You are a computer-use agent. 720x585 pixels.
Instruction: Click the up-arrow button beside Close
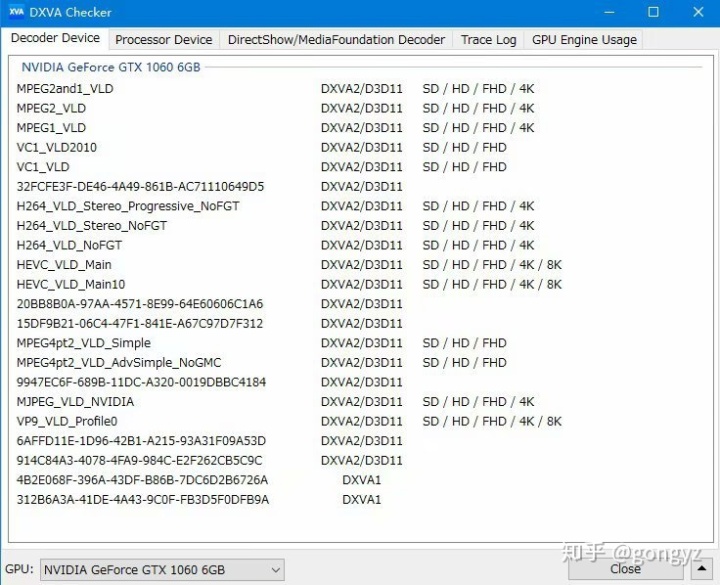click(705, 569)
